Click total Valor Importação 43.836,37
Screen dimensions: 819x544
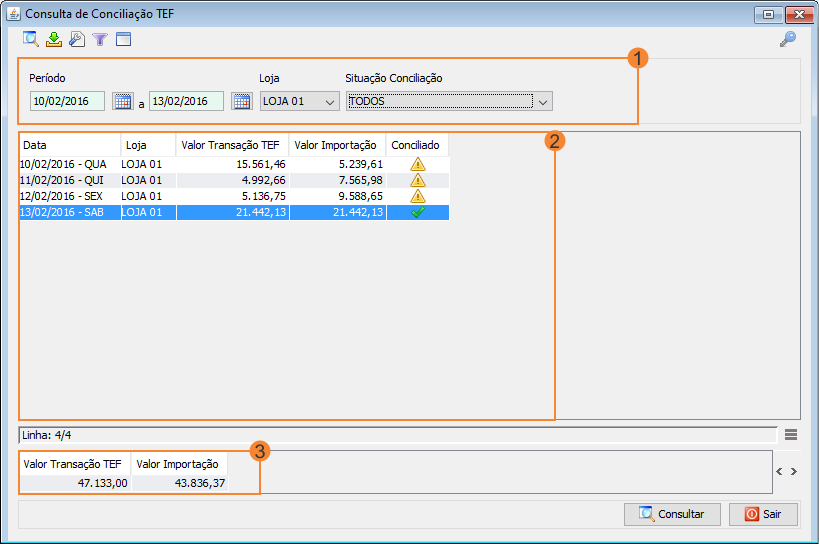pos(200,483)
